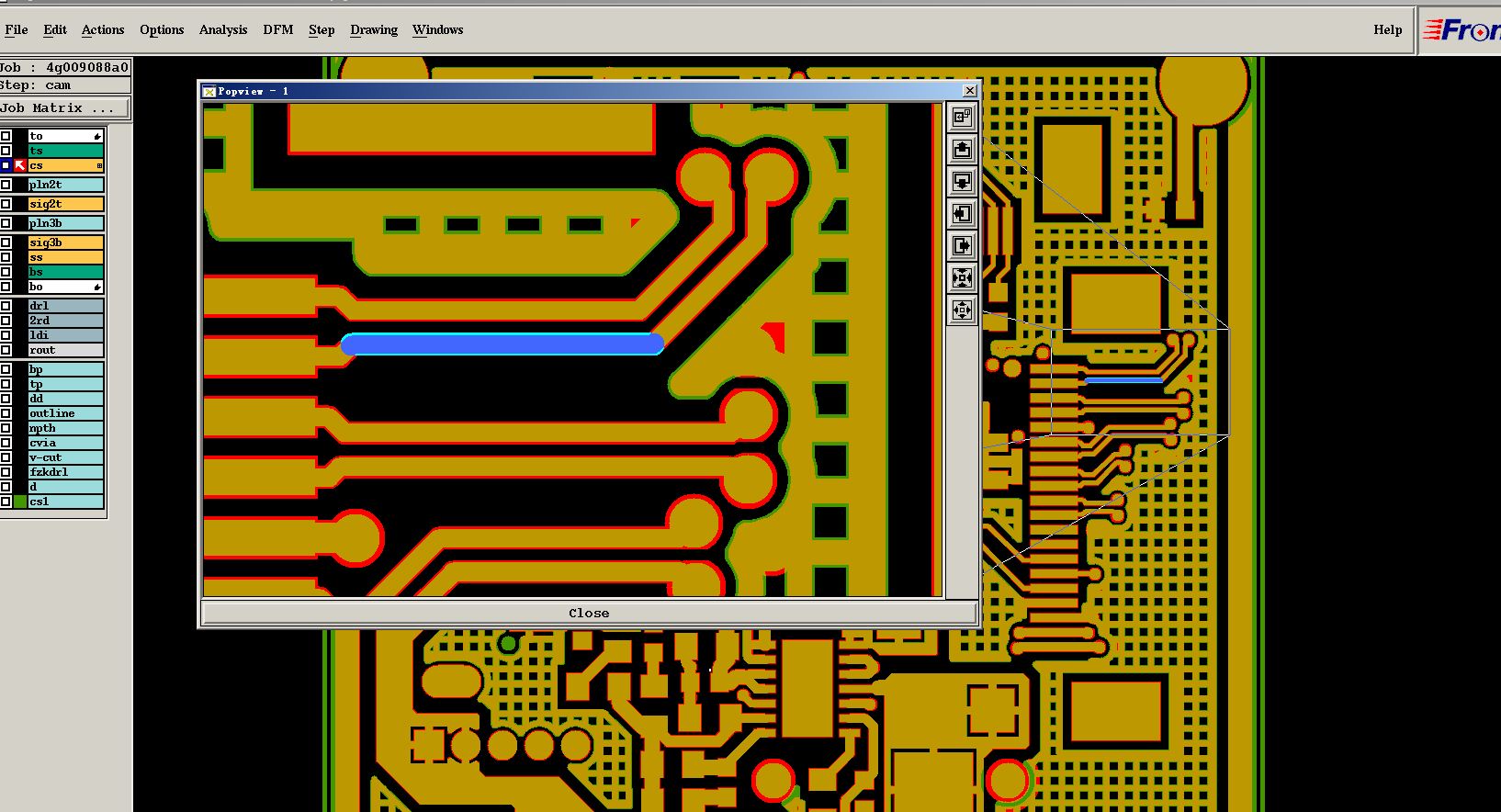Open the Help menu
This screenshot has width=1501, height=812.
1388,29
